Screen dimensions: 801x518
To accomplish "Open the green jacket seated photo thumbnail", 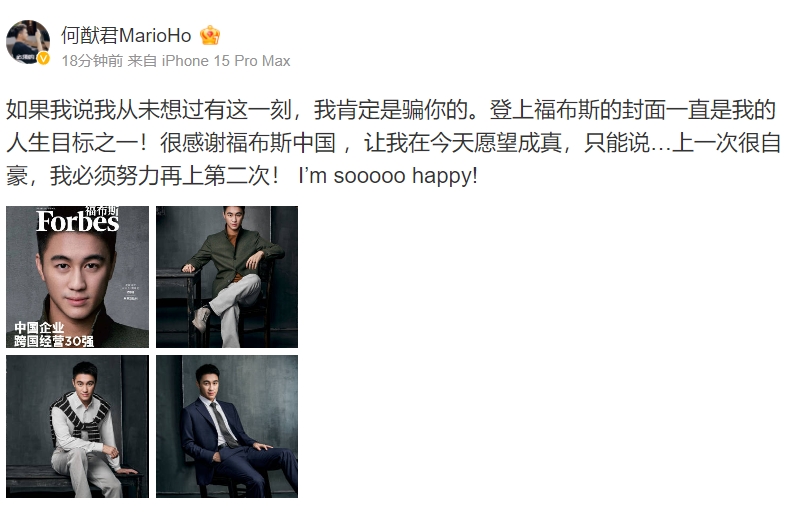I will click(x=227, y=277).
